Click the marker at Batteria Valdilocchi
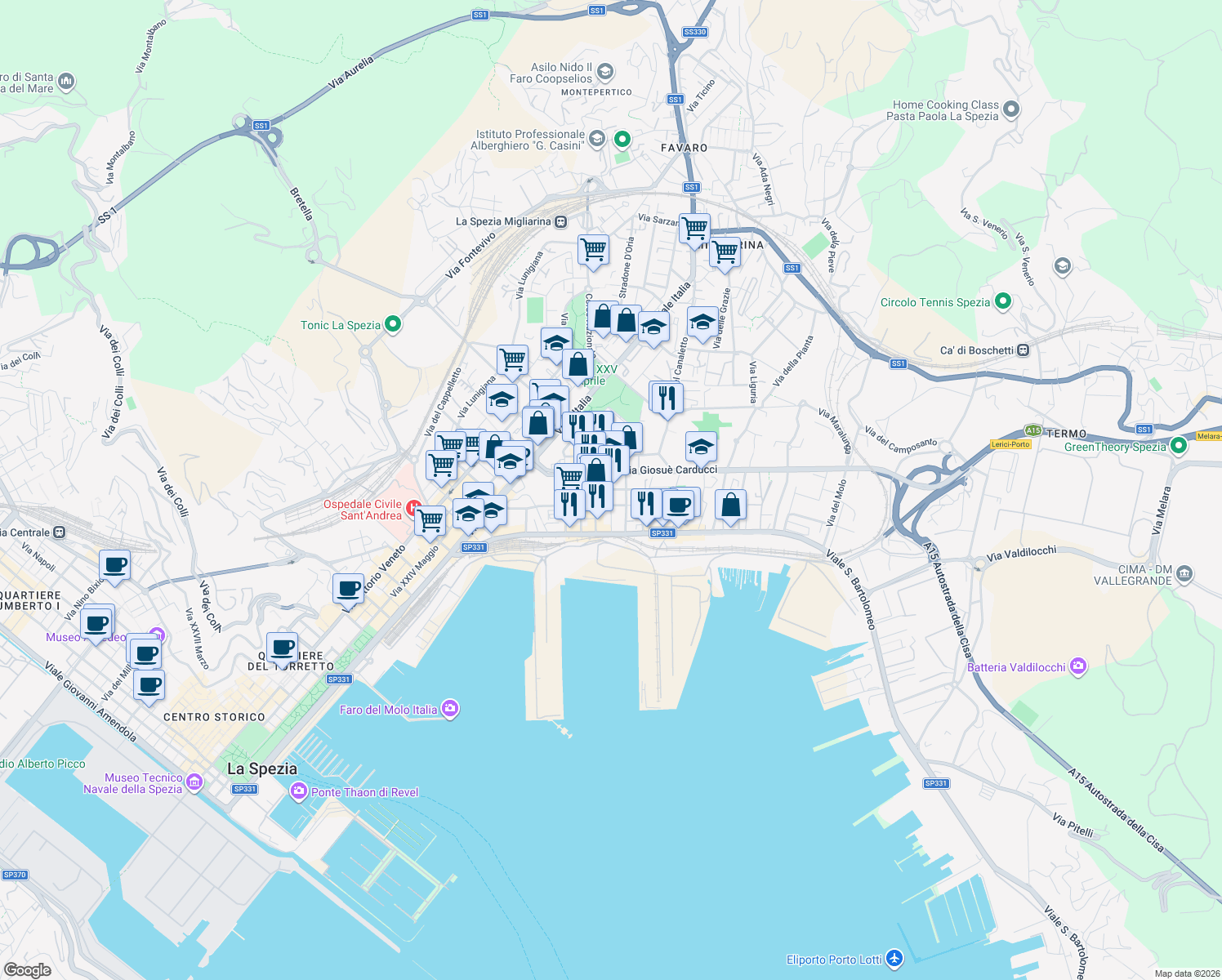The height and width of the screenshot is (980, 1222). tap(1078, 666)
